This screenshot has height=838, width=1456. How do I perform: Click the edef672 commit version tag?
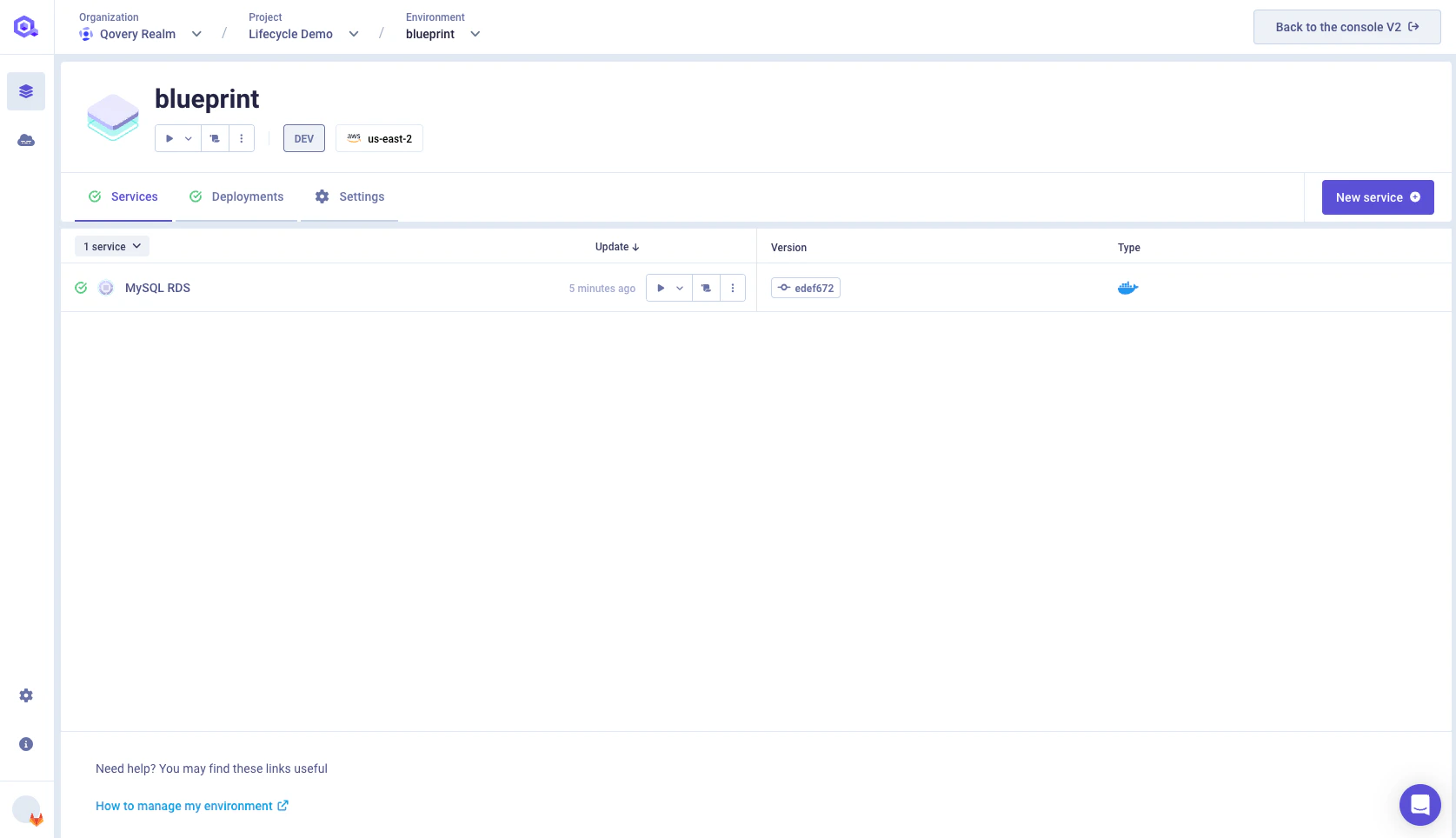point(806,288)
